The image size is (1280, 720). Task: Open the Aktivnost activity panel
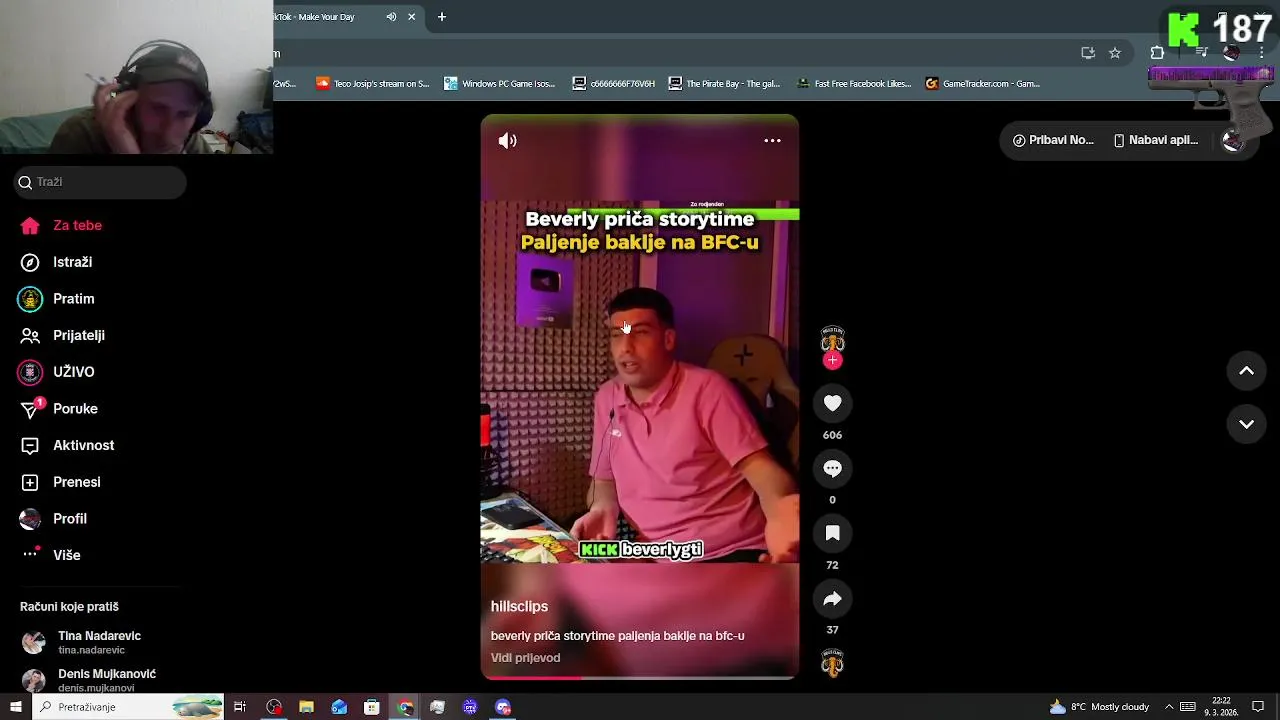tap(68, 445)
